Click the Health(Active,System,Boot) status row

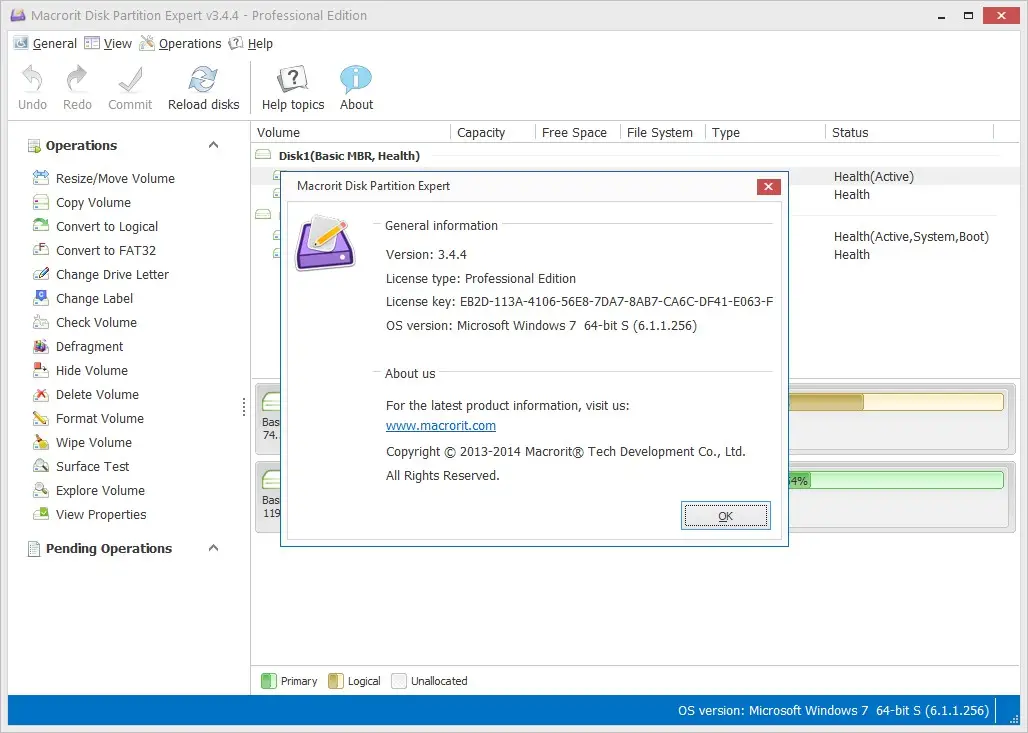coord(911,237)
